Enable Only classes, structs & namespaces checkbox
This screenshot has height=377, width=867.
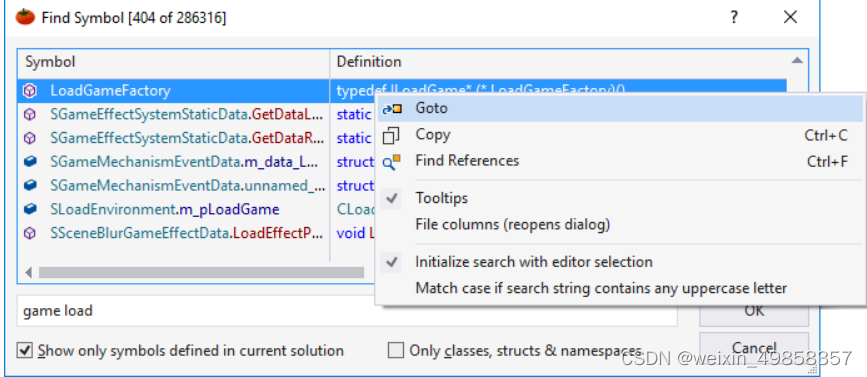(395, 350)
